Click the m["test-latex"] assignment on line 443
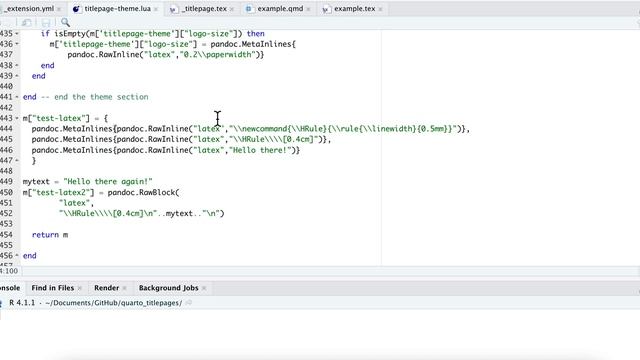640x360 pixels. pyautogui.click(x=65, y=118)
